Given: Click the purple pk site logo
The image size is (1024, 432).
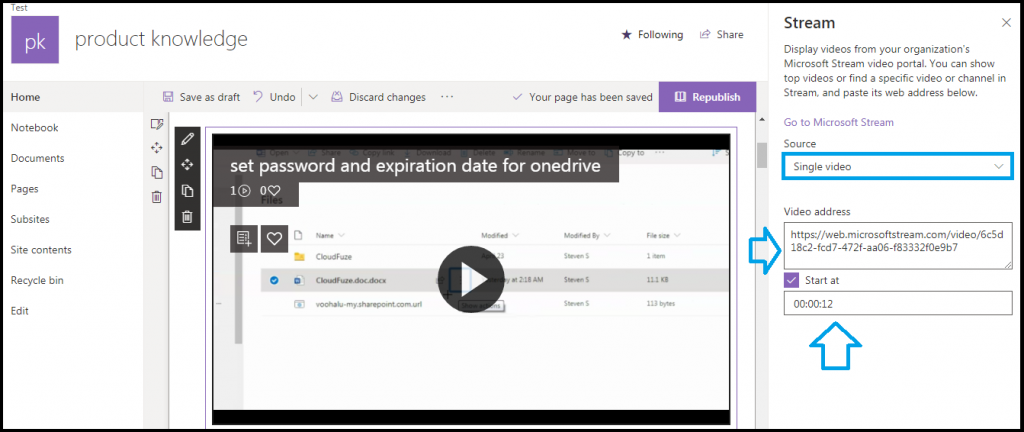Looking at the screenshot, I should click(x=35, y=39).
